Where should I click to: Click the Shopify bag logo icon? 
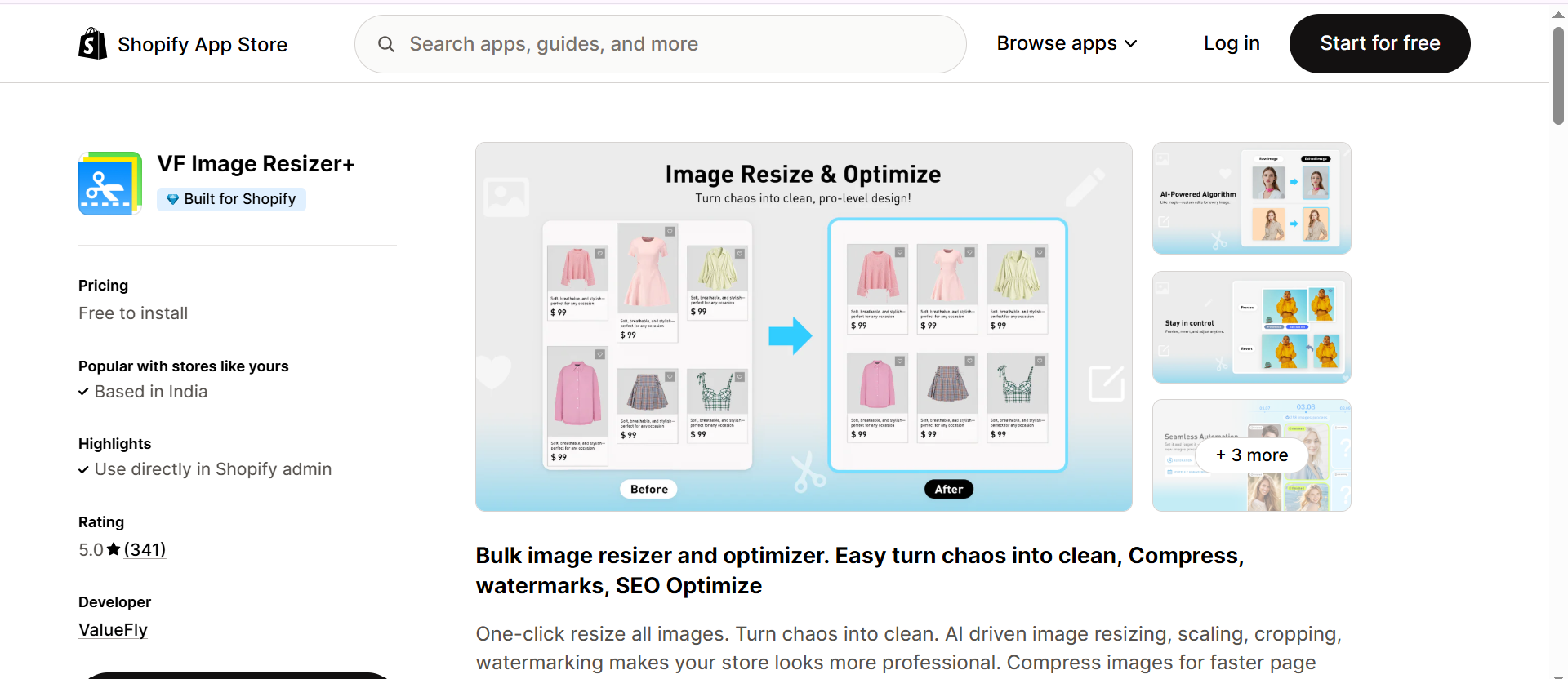point(92,43)
